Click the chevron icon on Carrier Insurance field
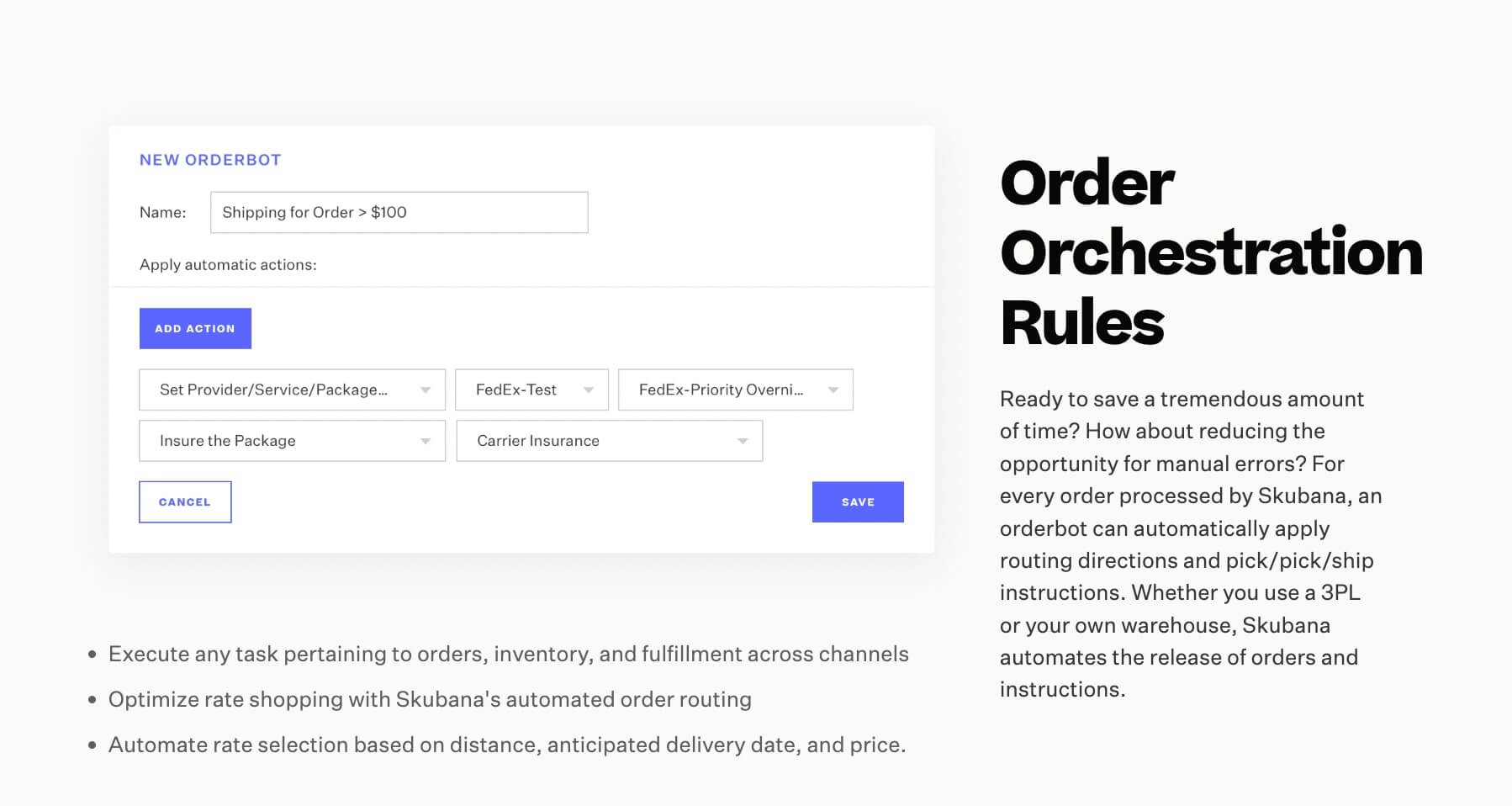The height and width of the screenshot is (806, 1512). pos(742,440)
